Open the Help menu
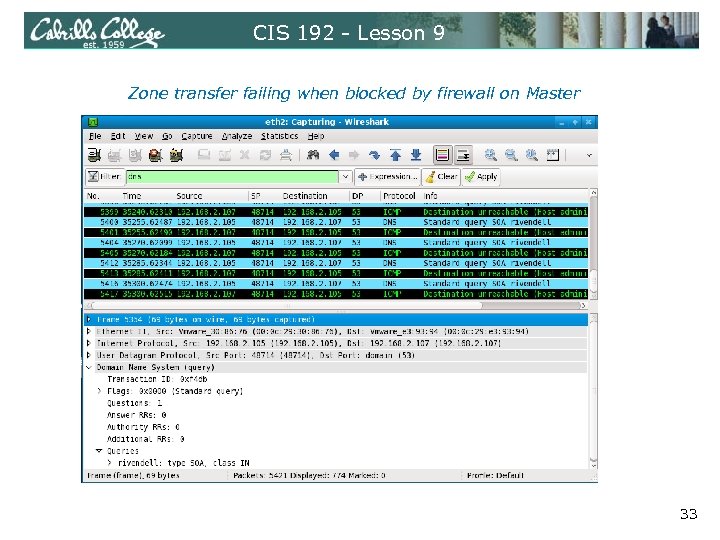The image size is (720, 540). [316, 136]
